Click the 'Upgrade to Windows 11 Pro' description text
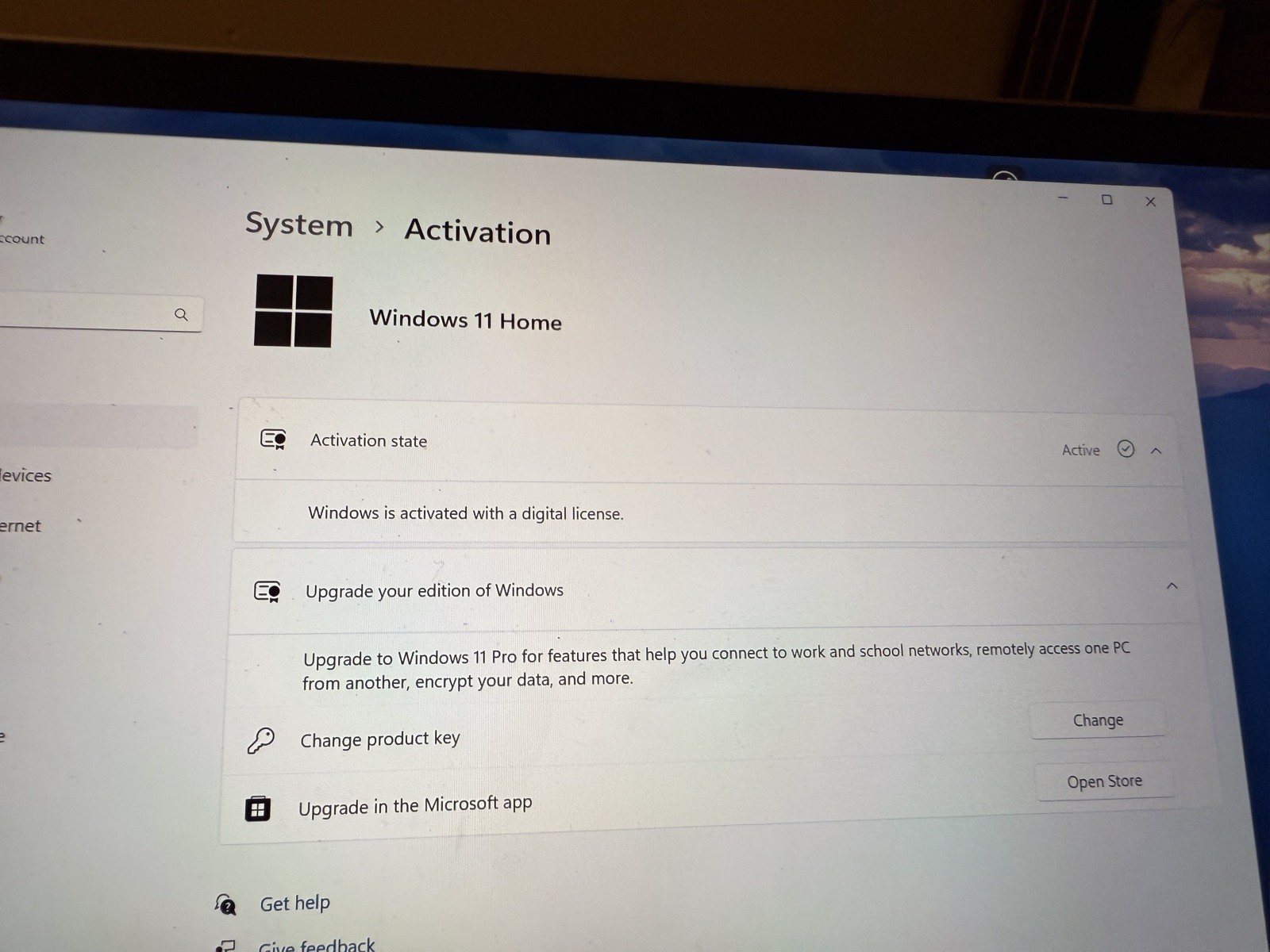Viewport: 1270px width, 952px height. coord(716,666)
